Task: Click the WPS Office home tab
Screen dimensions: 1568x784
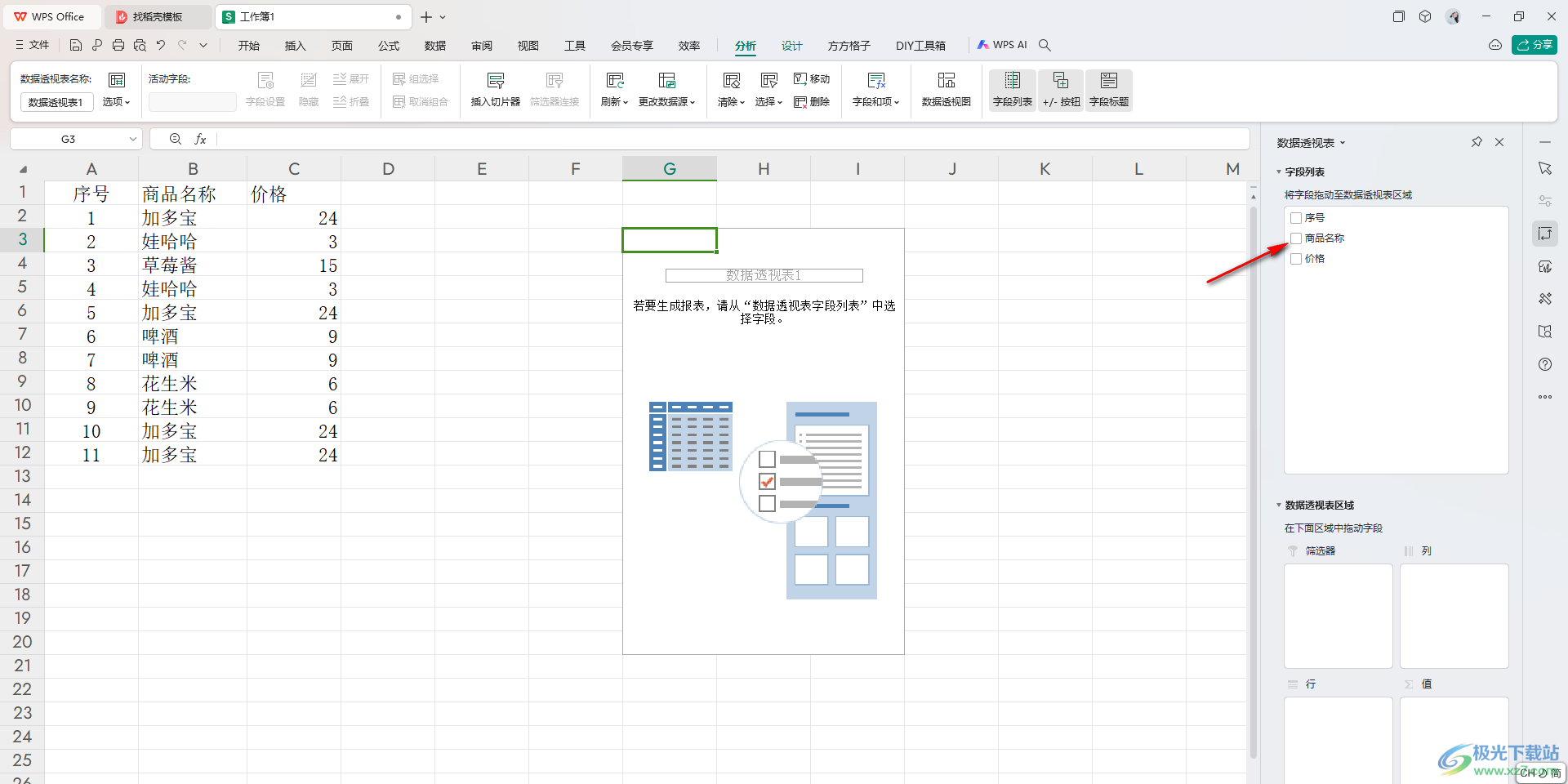Action: point(51,17)
